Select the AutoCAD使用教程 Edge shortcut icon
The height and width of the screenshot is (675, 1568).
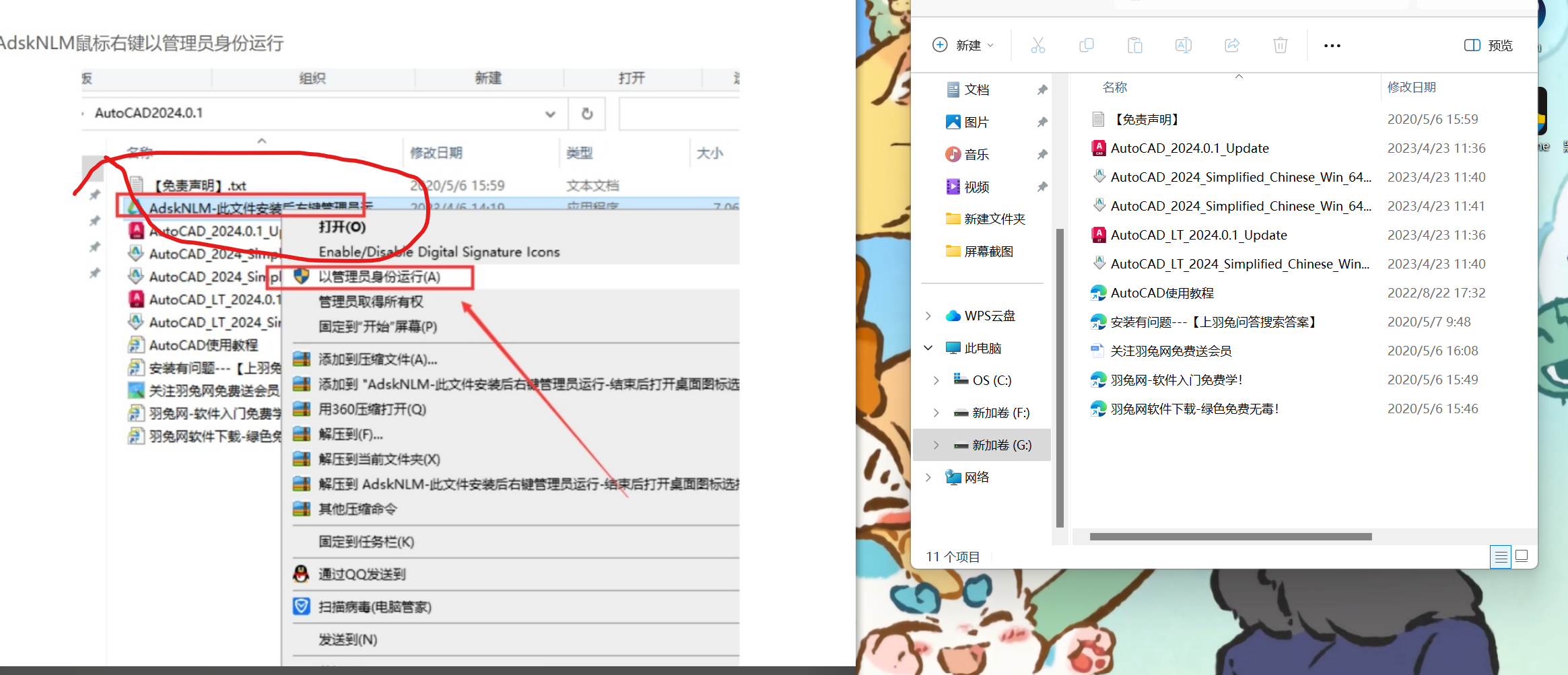click(1098, 293)
